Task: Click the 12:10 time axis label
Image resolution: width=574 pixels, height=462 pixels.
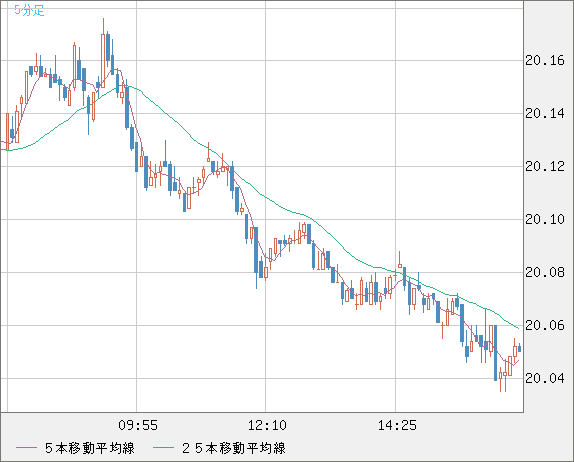Action: pyautogui.click(x=267, y=425)
